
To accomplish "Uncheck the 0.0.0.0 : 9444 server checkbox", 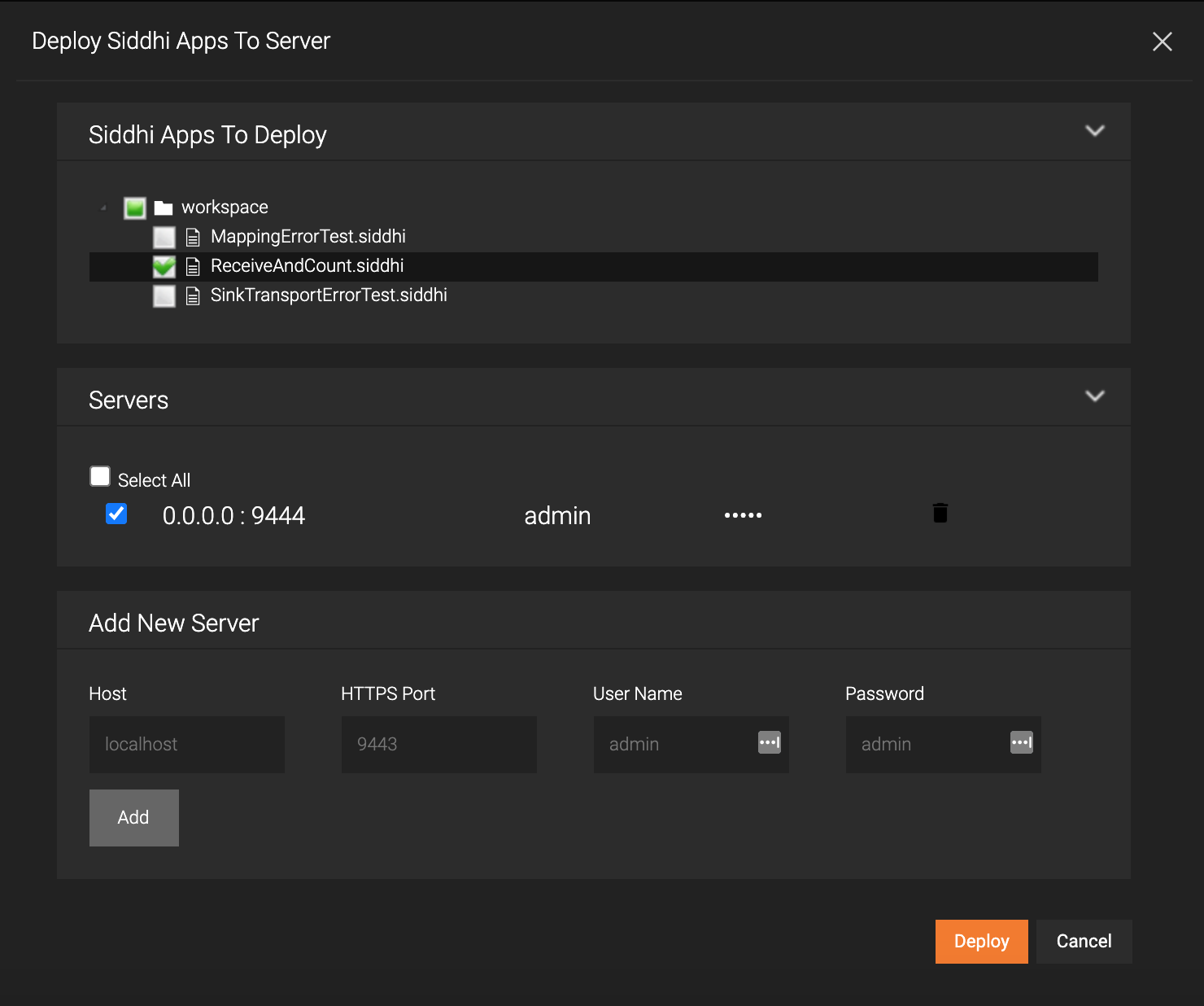I will coord(116,514).
